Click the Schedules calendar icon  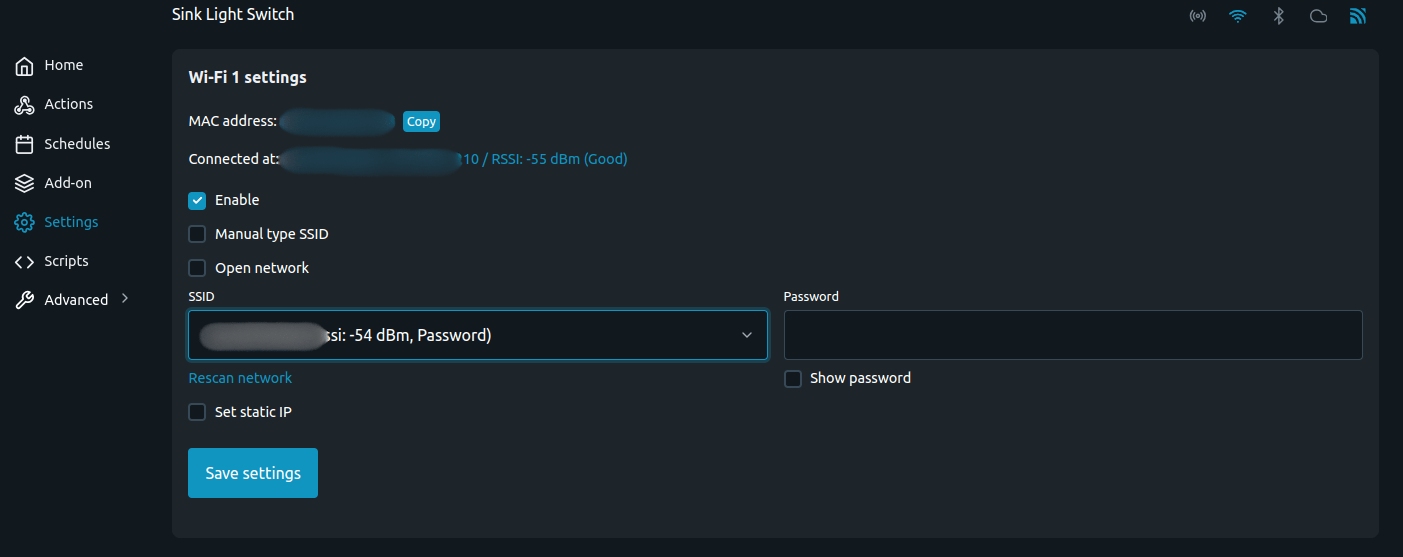click(25, 144)
